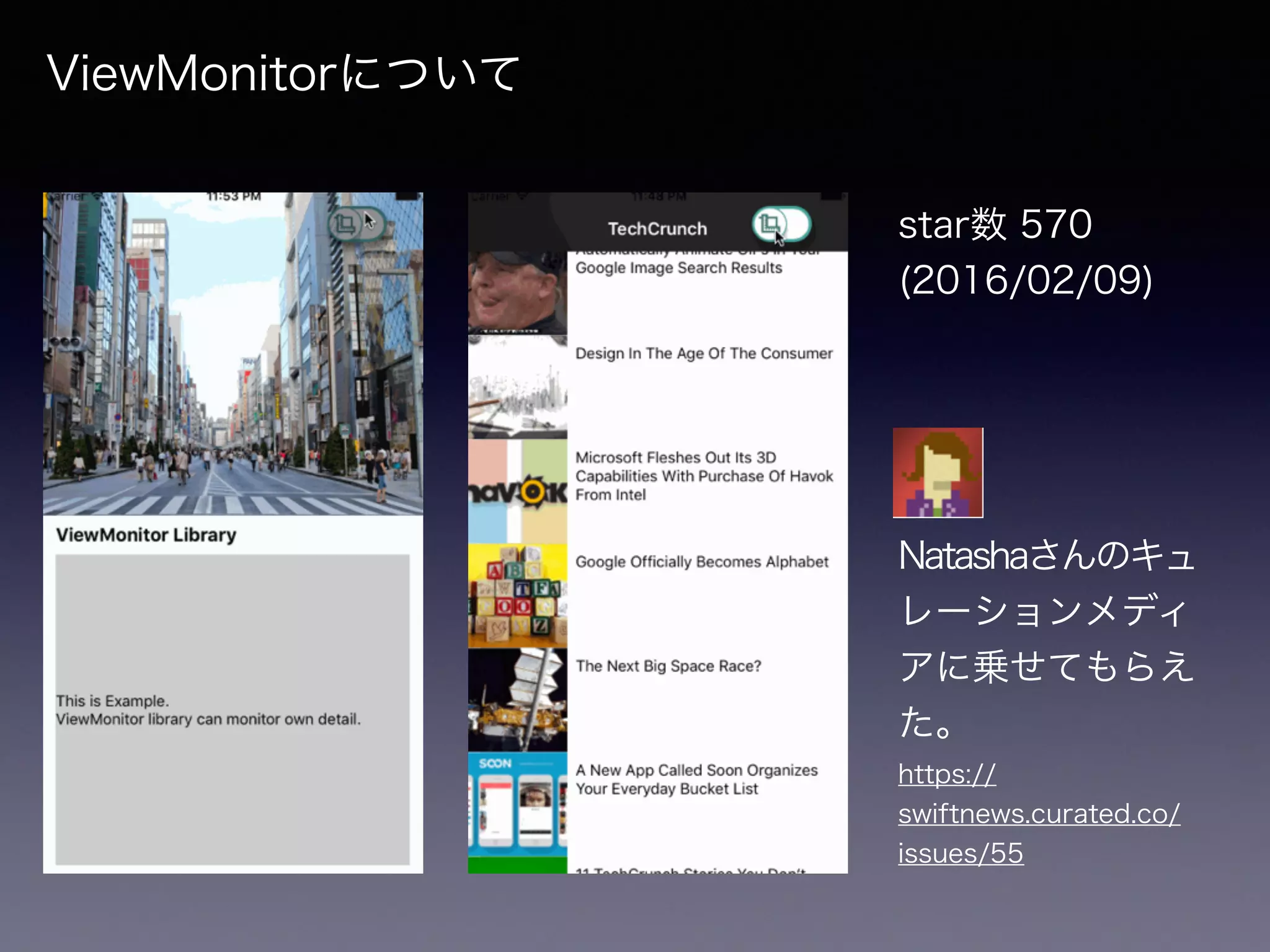Click the Havok logo thumbnail

click(517, 491)
